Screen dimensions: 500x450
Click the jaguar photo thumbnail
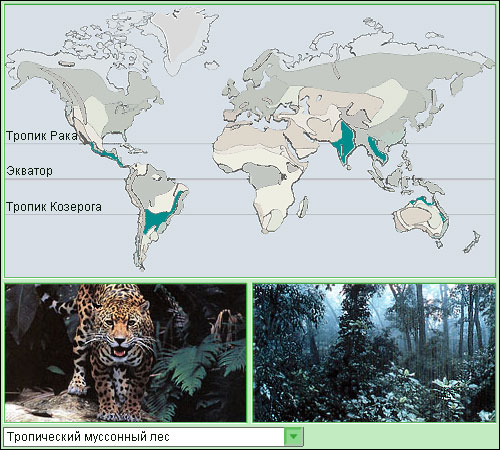[126, 353]
